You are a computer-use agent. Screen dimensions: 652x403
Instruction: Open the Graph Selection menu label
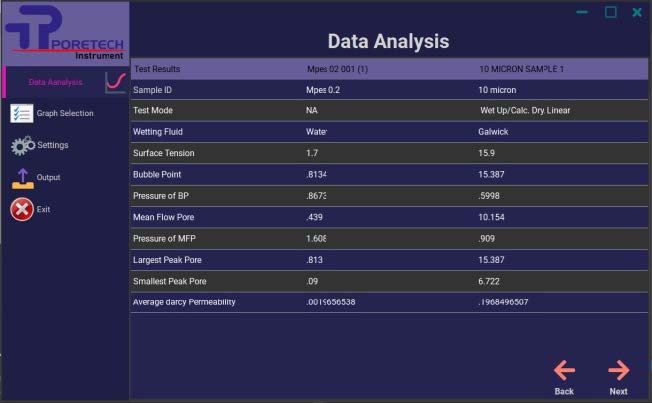(65, 114)
